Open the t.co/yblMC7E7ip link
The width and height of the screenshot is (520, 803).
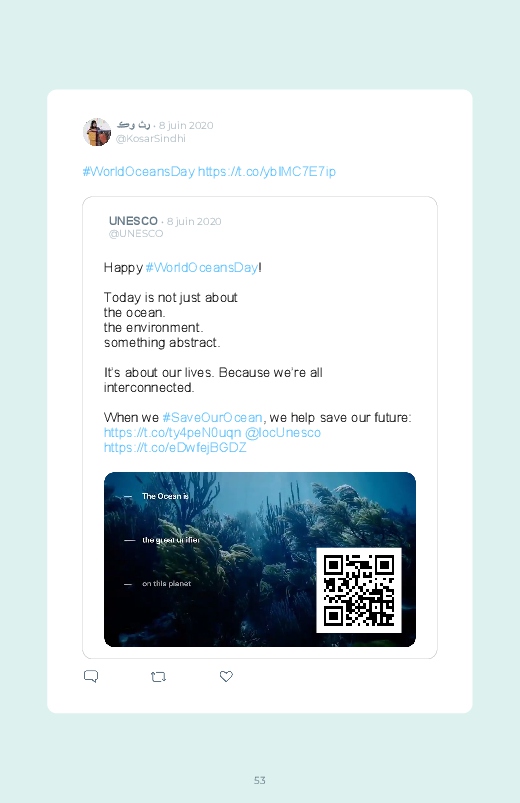click(267, 172)
